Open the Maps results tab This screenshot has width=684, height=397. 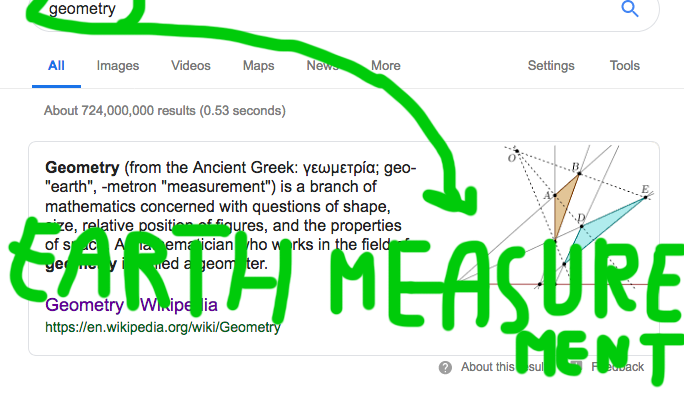[x=258, y=65]
